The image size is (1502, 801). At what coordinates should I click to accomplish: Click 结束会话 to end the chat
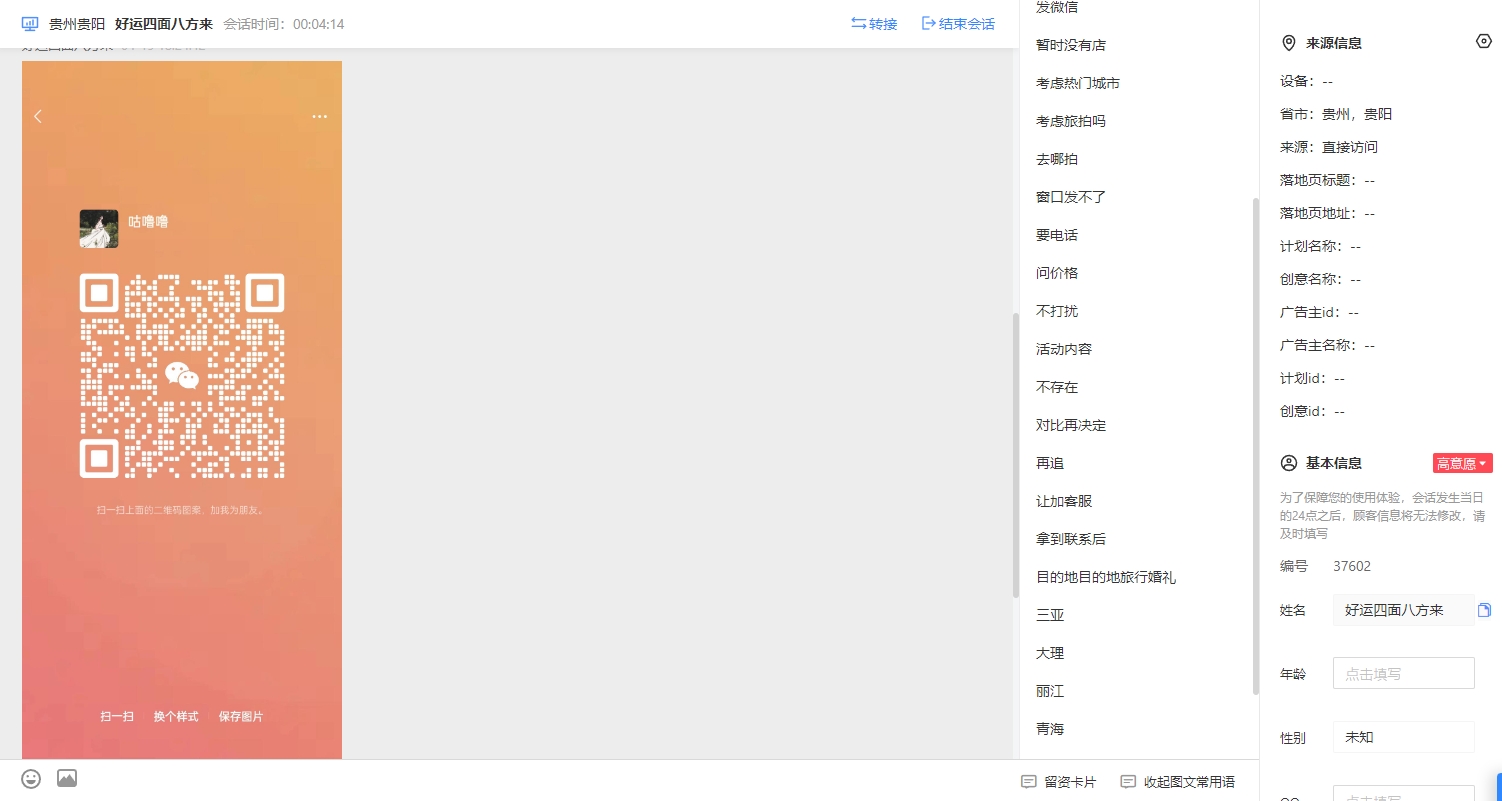coord(966,24)
